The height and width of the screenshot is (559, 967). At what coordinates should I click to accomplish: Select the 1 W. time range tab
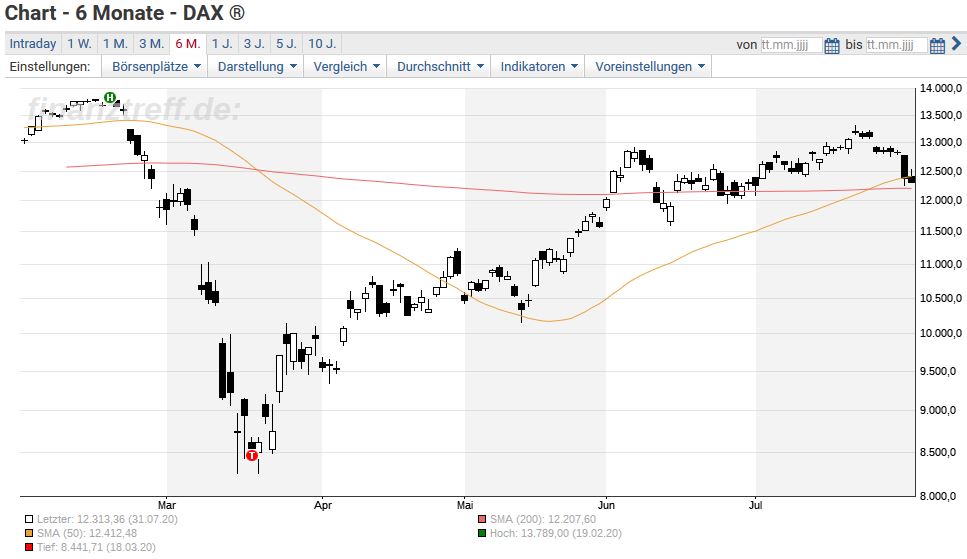(x=79, y=44)
